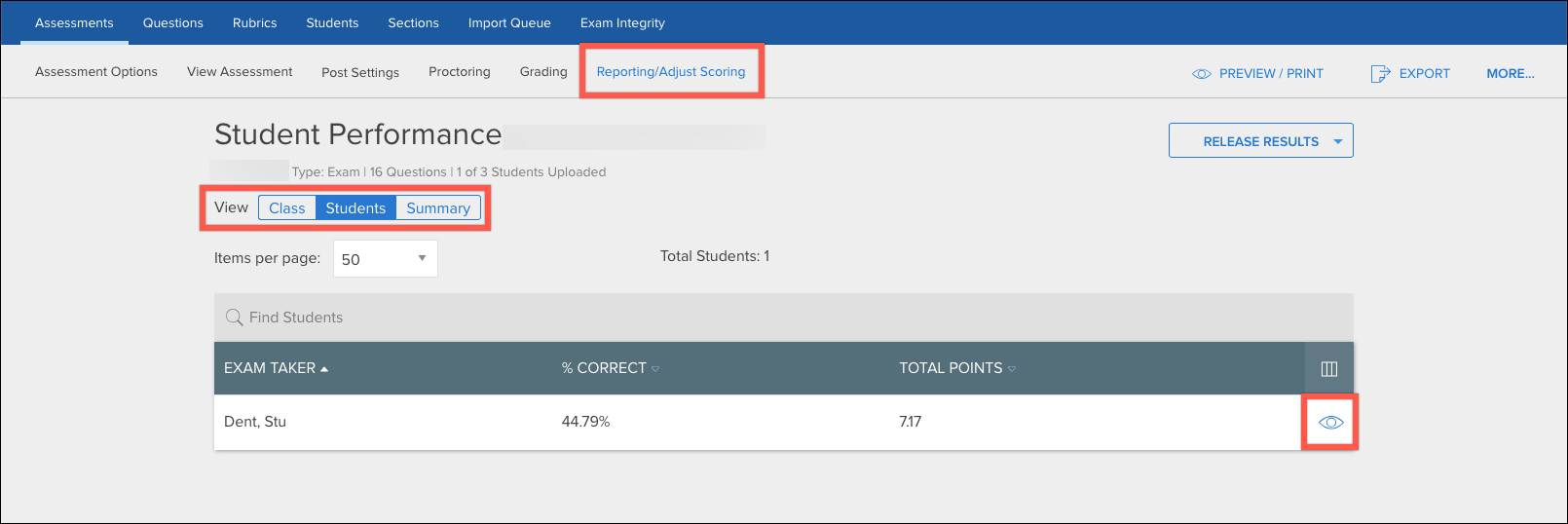Sort by Exam Taker ascending arrow
The height and width of the screenshot is (524, 1568).
(x=324, y=369)
